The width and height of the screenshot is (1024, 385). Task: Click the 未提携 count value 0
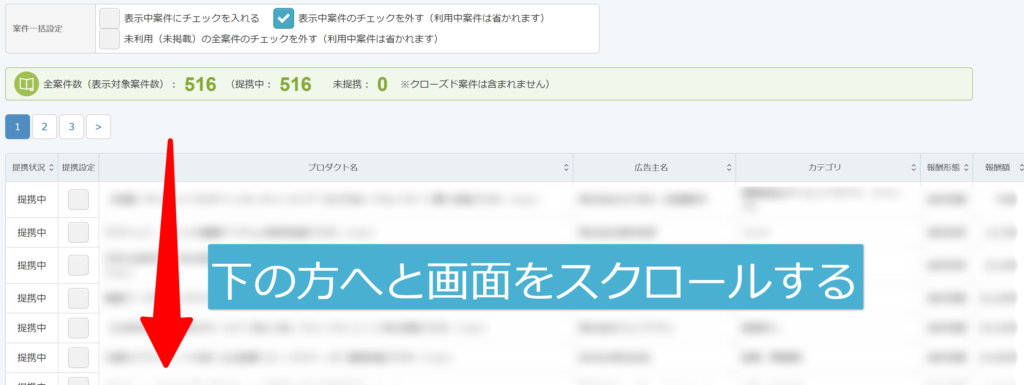click(383, 84)
